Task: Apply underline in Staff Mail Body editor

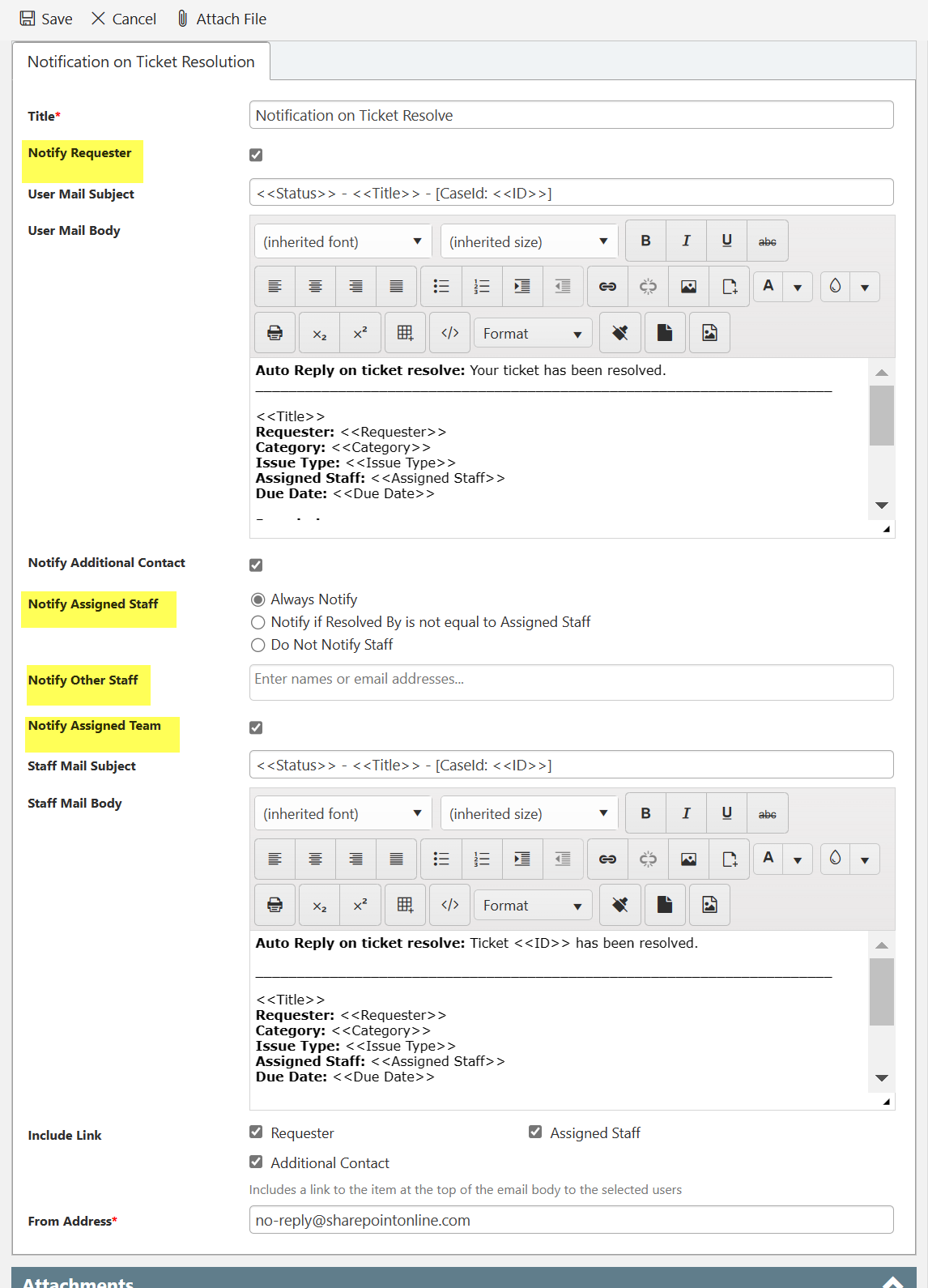Action: point(726,813)
